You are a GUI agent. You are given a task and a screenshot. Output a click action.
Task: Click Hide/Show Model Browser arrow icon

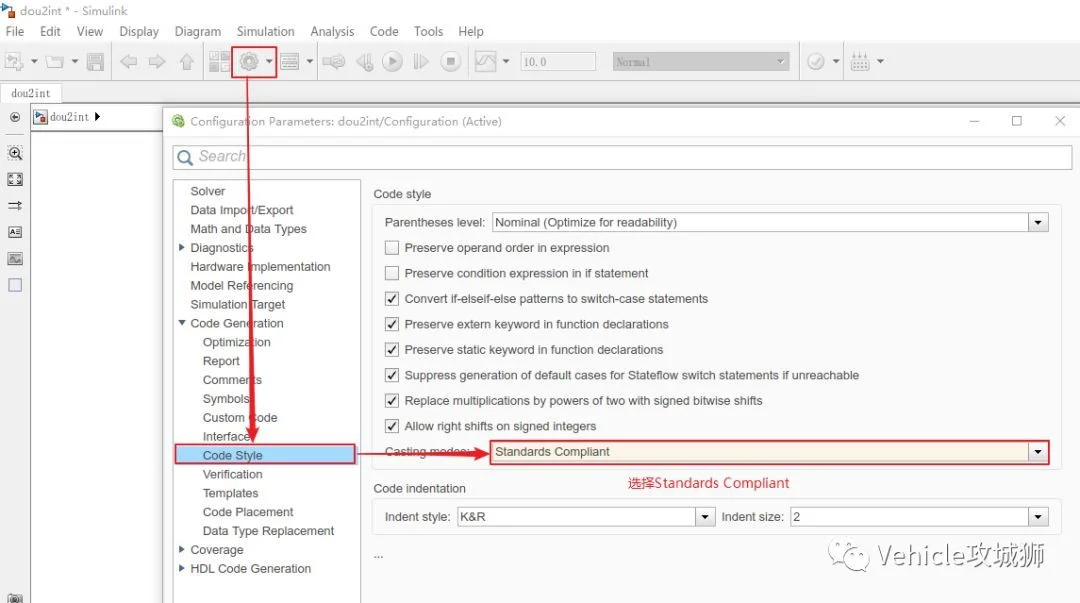point(15,117)
